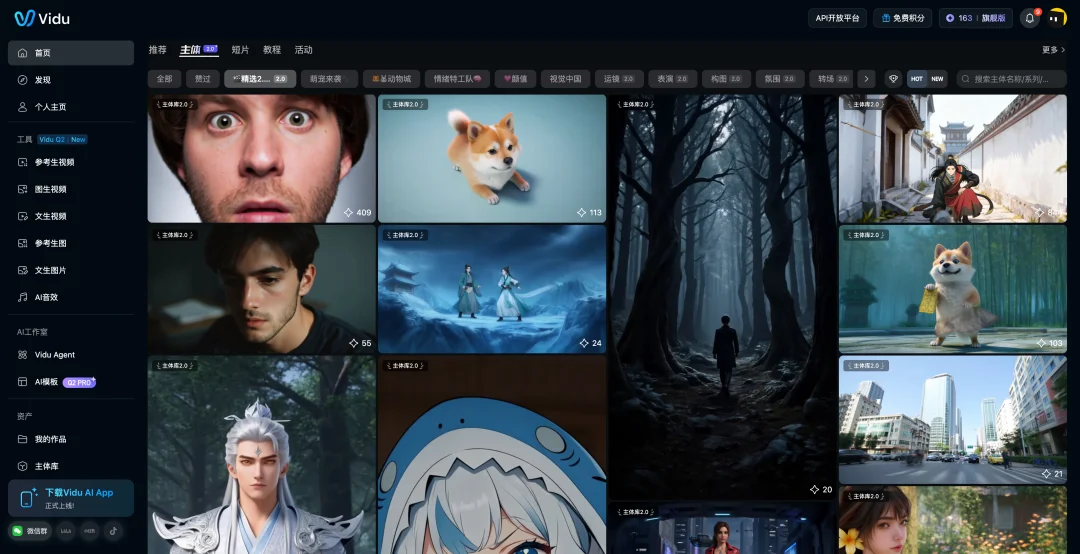Image resolution: width=1080 pixels, height=554 pixels.
Task: Click the 免费积分 button
Action: [902, 18]
